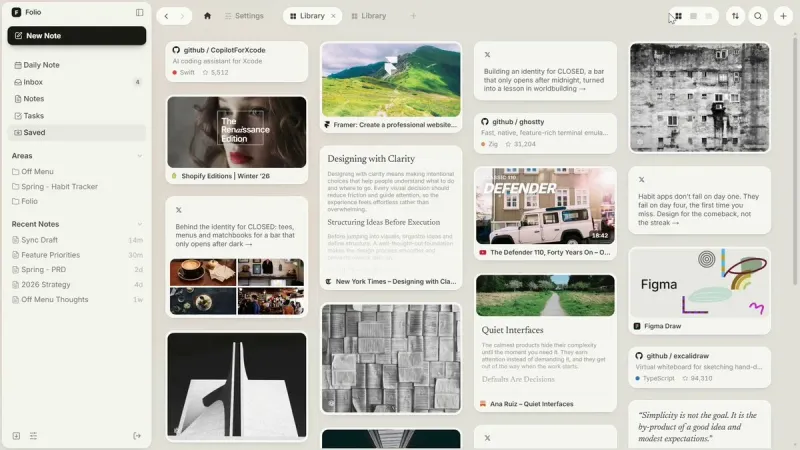Open Notes in sidebar
The width and height of the screenshot is (800, 450).
pos(77,98)
